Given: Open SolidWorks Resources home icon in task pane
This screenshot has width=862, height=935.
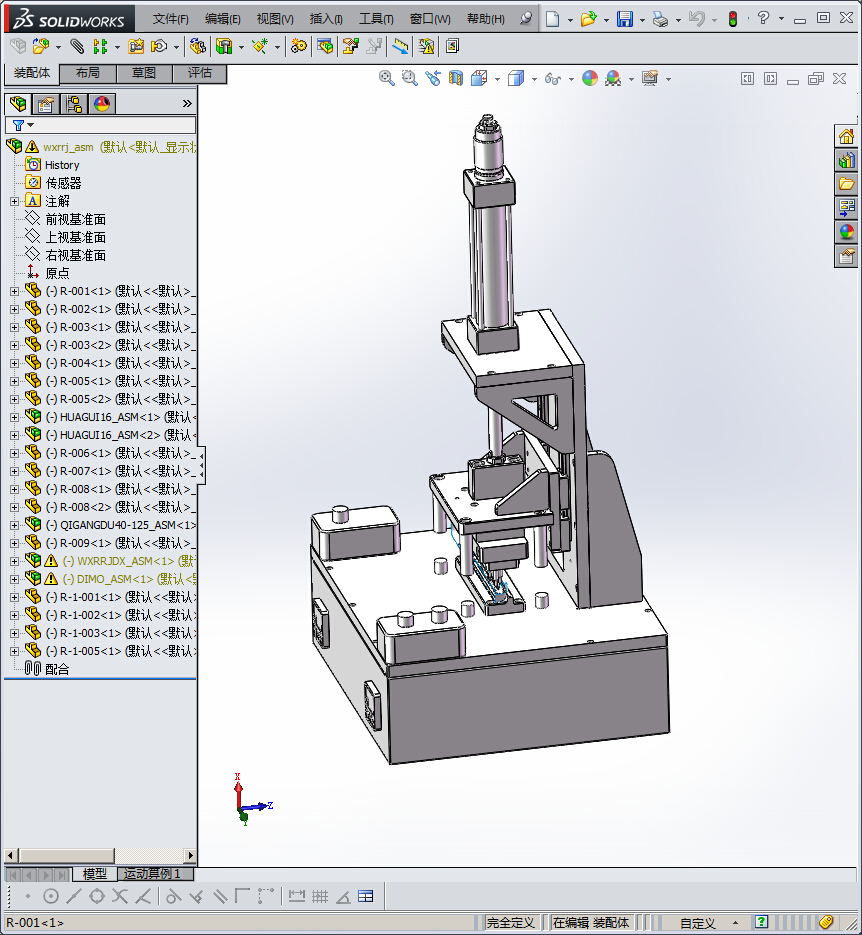Looking at the screenshot, I should (x=846, y=137).
